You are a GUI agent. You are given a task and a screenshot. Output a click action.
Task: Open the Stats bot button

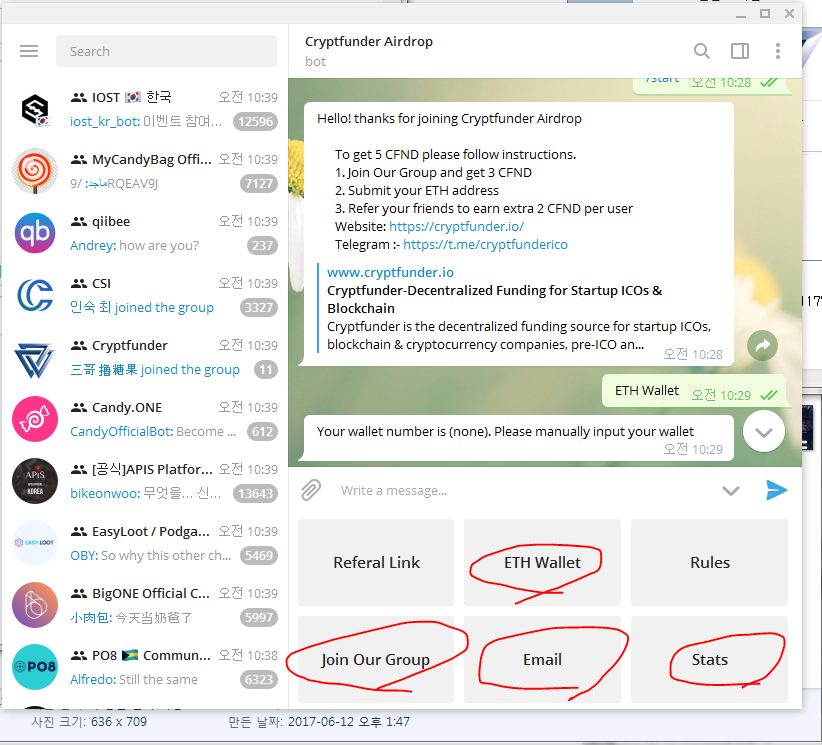(x=709, y=660)
